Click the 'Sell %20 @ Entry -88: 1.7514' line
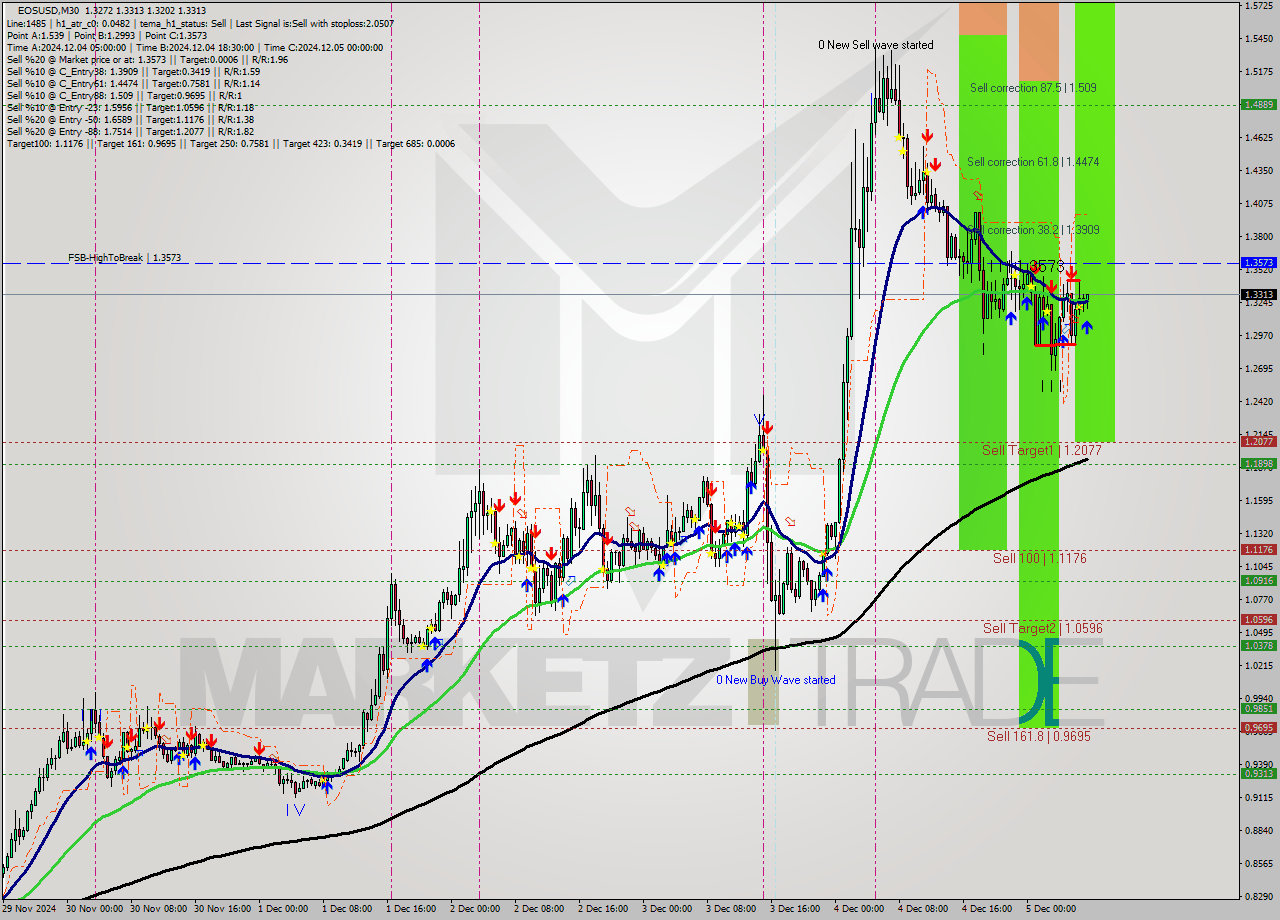 [x=130, y=131]
